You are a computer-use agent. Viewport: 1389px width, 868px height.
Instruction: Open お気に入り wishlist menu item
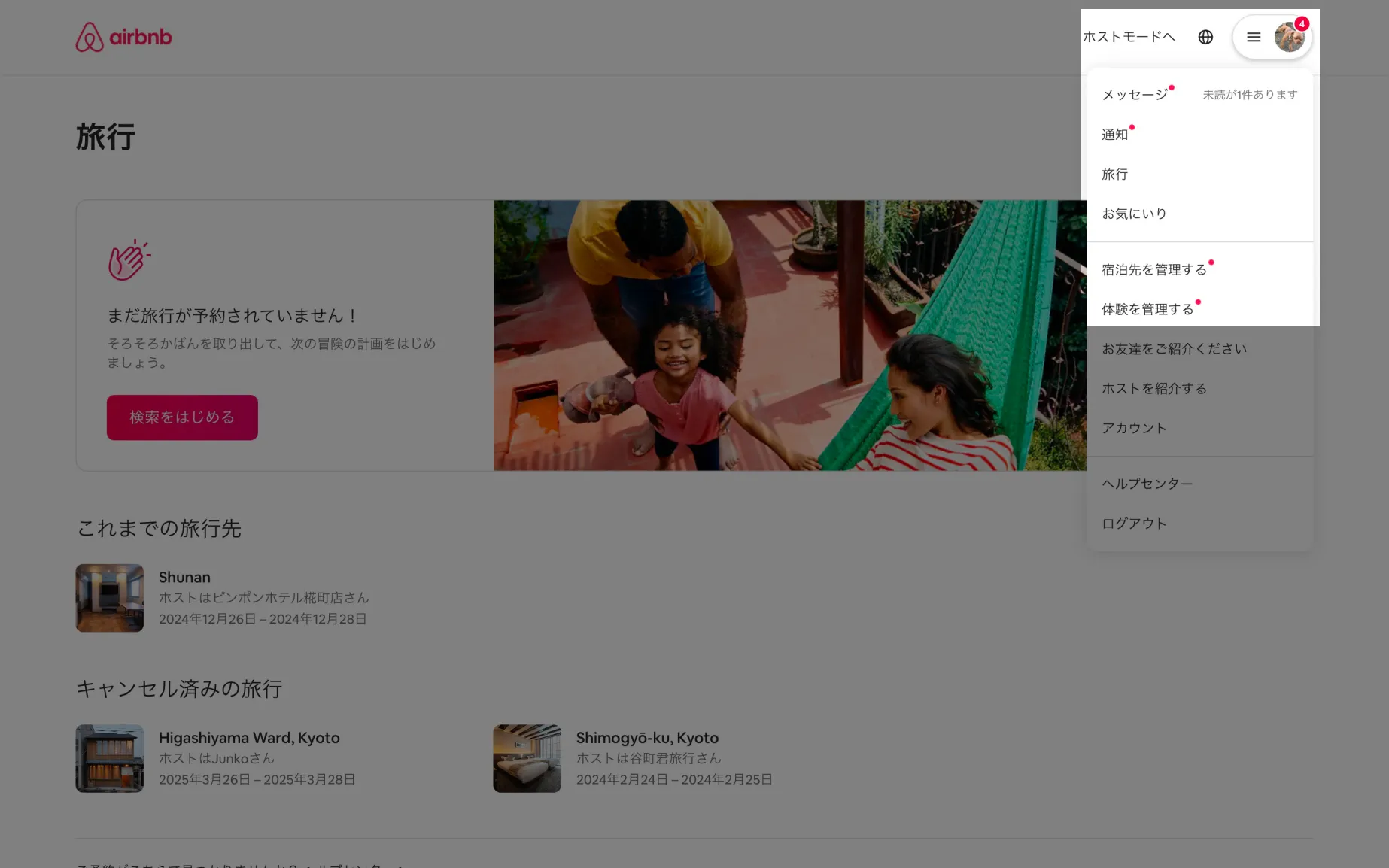tap(1134, 214)
